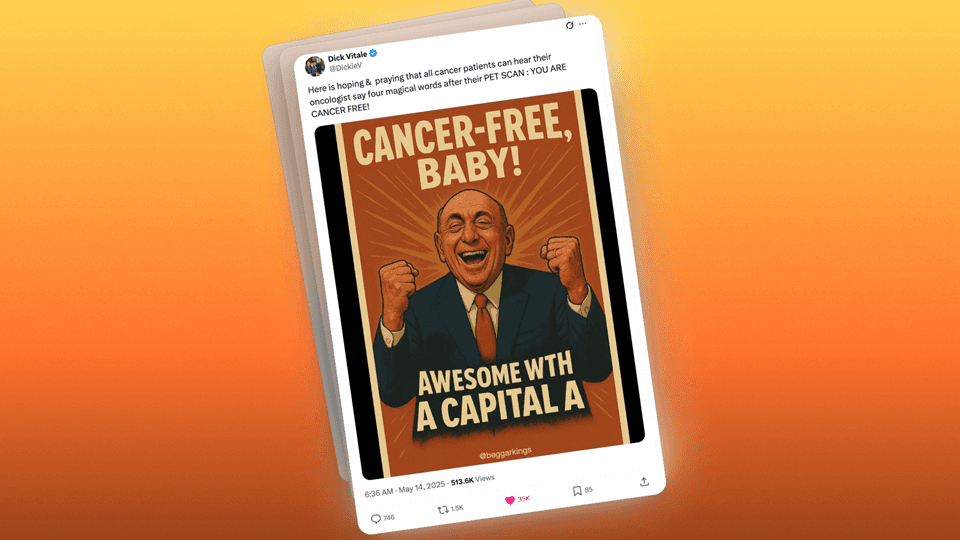960x540 pixels.
Task: Click the tweet text about PET SCAN
Action: coord(437,84)
